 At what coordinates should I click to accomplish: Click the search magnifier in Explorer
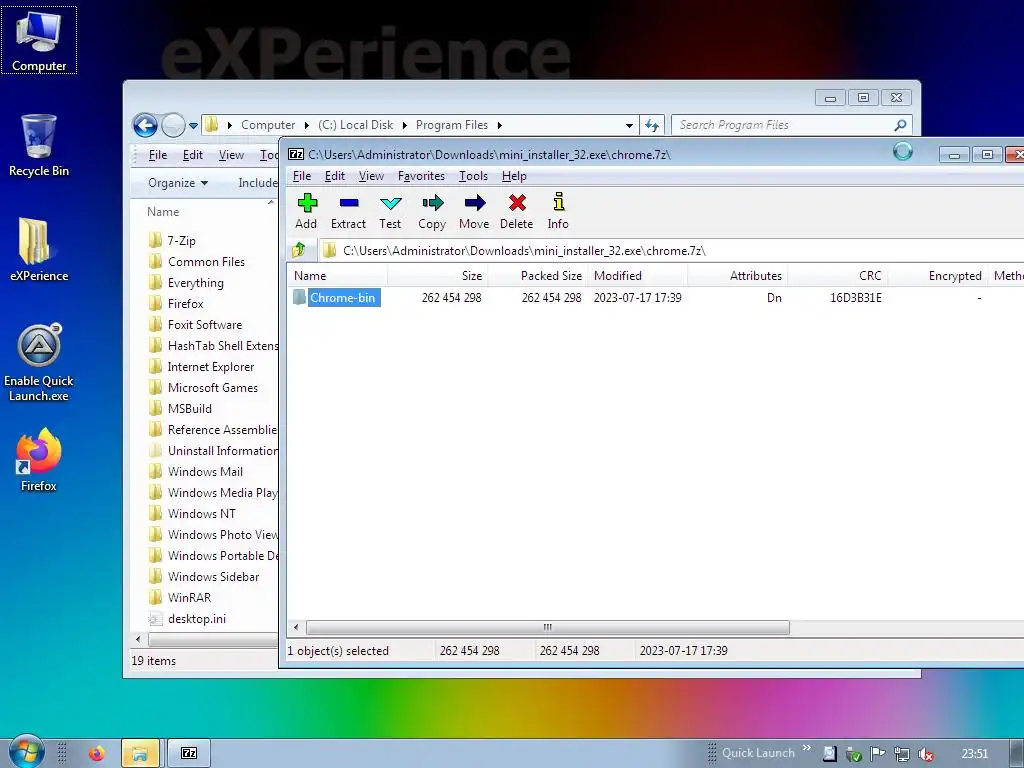pos(900,125)
